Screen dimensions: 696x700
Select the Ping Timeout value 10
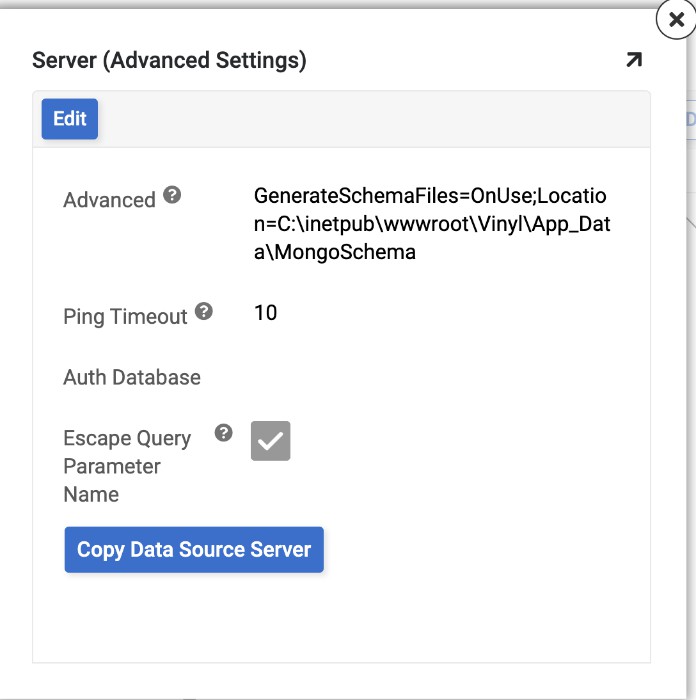coord(265,313)
